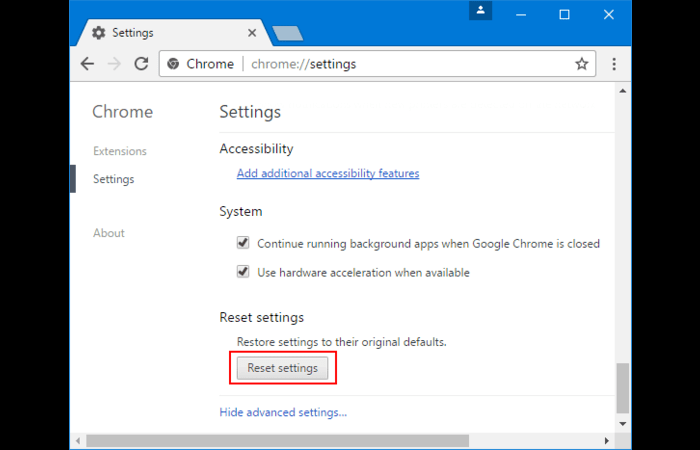Open About in sidebar
This screenshot has width=700, height=450.
(x=108, y=233)
